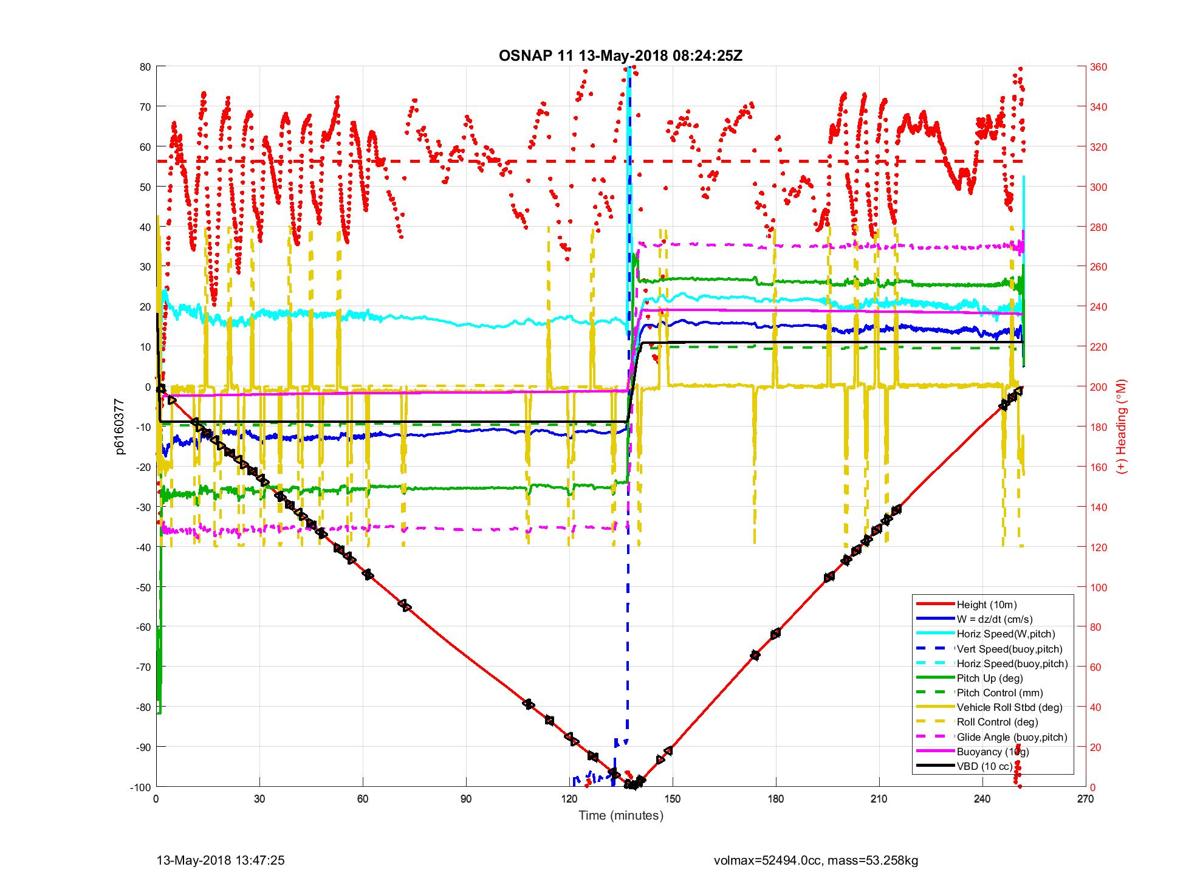The width and height of the screenshot is (1200, 885).
Task: Click the right axis tick label "320"
Action: pos(1099,147)
